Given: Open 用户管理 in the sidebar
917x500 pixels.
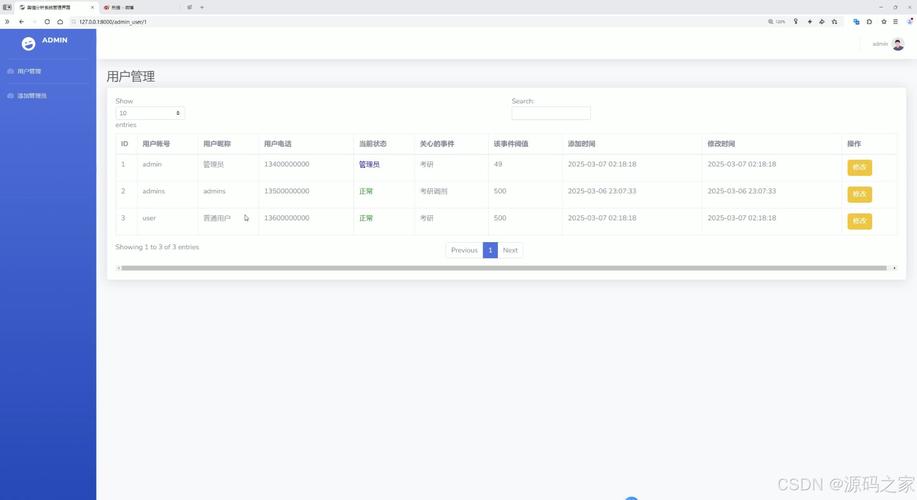Looking at the screenshot, I should pos(29,71).
